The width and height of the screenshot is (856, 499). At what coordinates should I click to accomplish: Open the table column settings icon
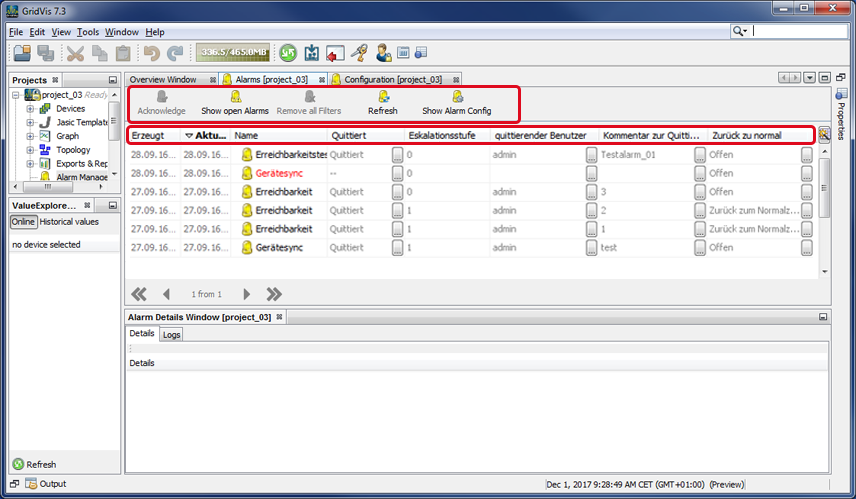click(x=824, y=135)
